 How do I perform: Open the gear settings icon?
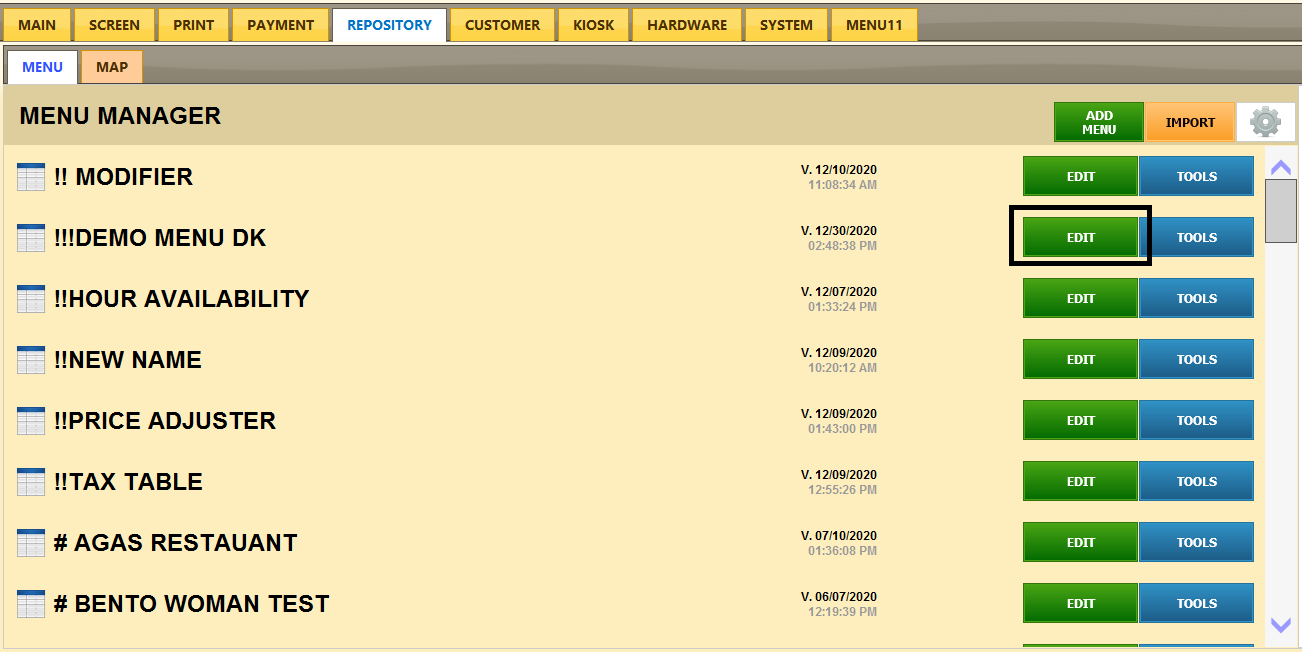click(x=1265, y=122)
